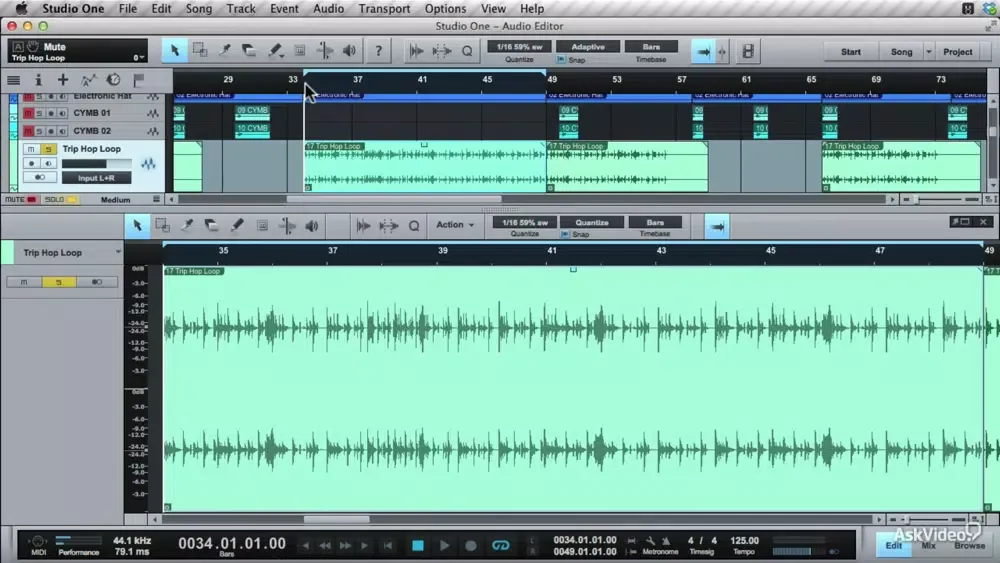Select the Range tool in top toolbar
This screenshot has width=1000, height=563.
[x=200, y=50]
